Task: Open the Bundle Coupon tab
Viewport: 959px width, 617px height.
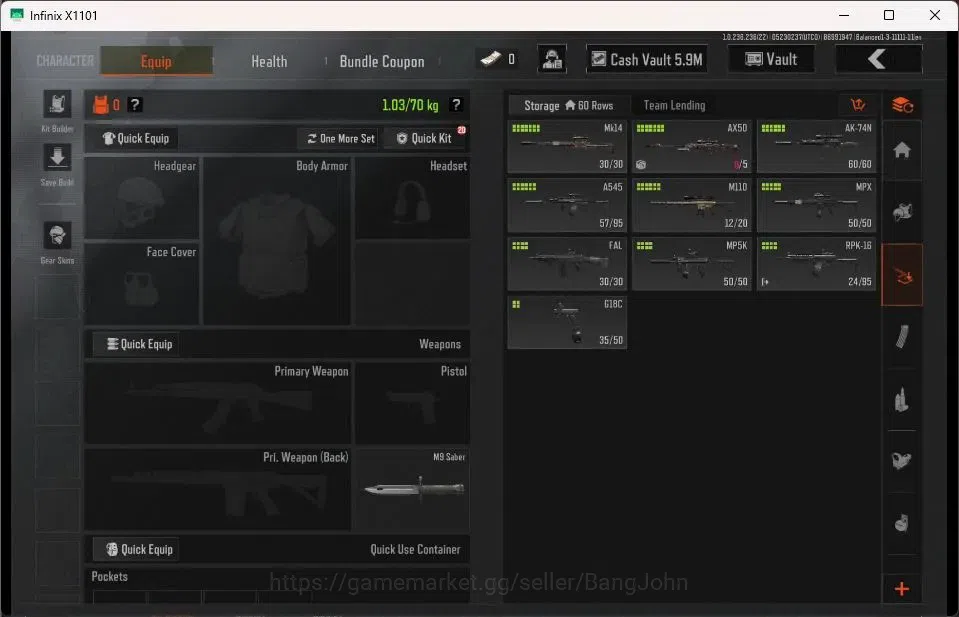Action: (x=382, y=61)
